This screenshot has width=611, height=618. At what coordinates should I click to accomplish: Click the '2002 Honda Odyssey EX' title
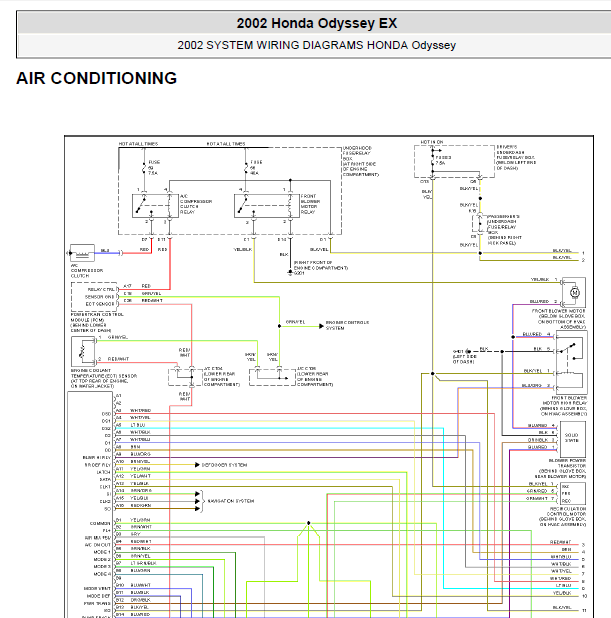click(x=317, y=23)
